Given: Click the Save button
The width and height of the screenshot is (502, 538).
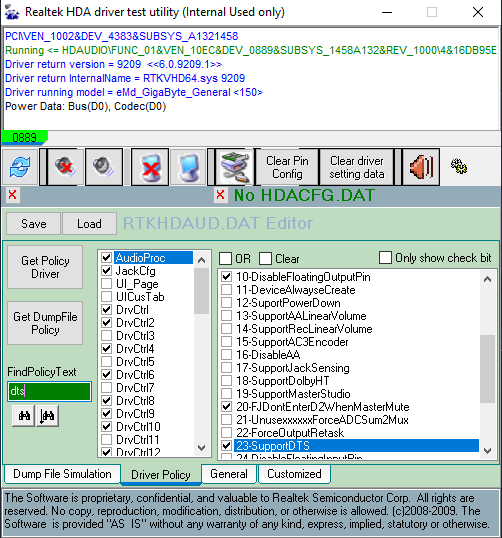Looking at the screenshot, I should pos(34,224).
